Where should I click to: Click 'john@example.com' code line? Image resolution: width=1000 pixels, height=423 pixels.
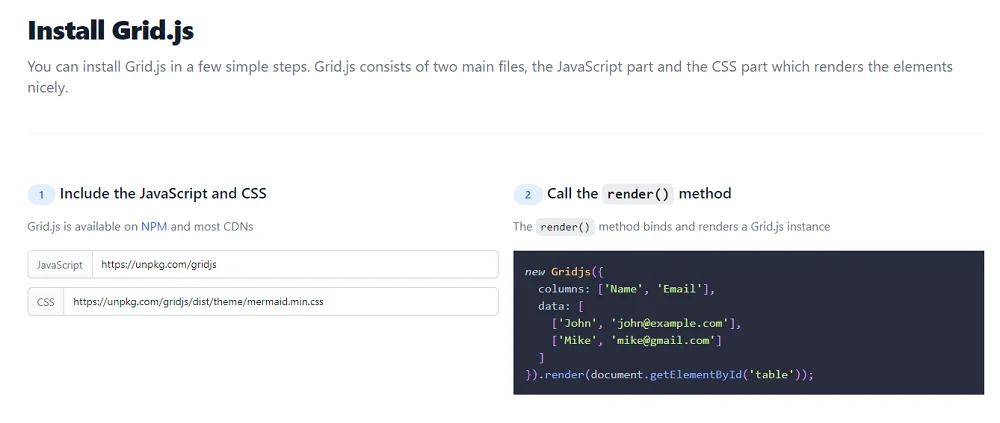tap(647, 323)
